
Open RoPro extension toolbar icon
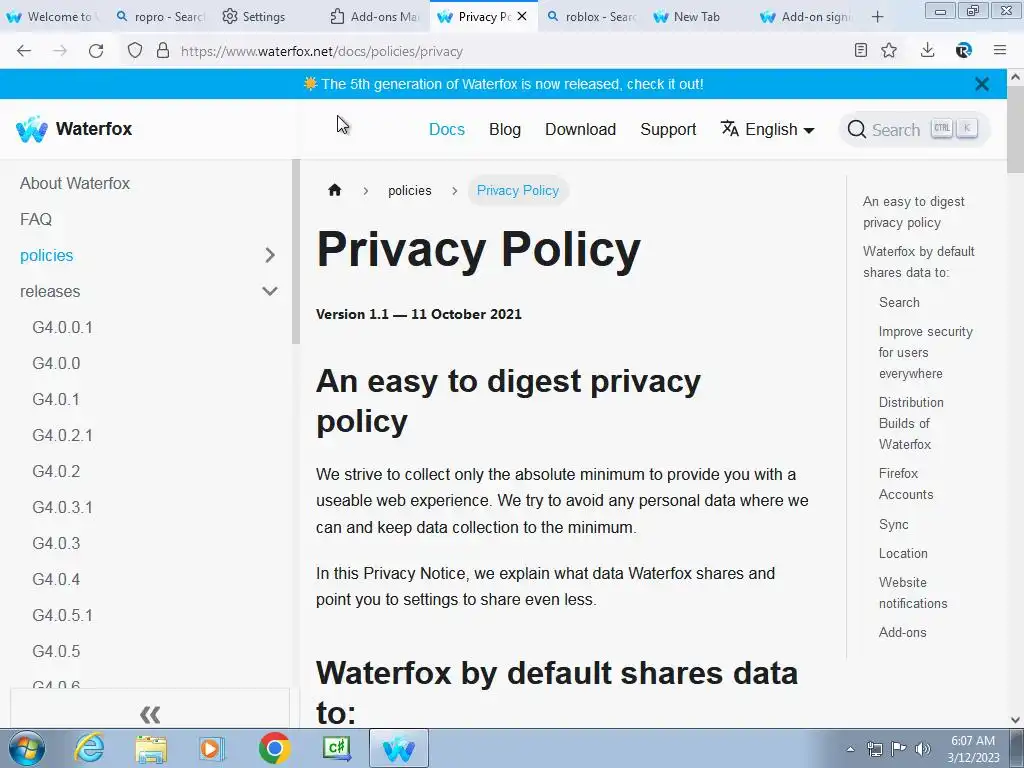coord(963,50)
